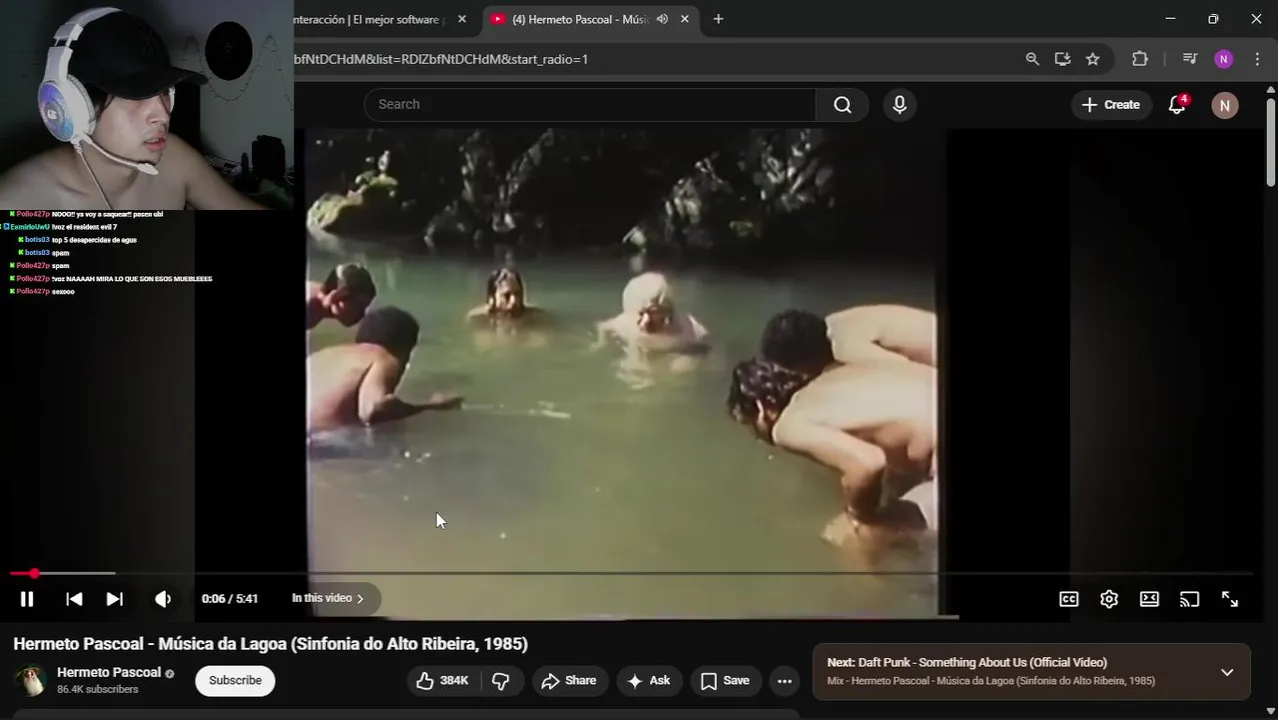The image size is (1278, 720).
Task: Open YouTube account avatar menu
Action: [x=1225, y=105]
